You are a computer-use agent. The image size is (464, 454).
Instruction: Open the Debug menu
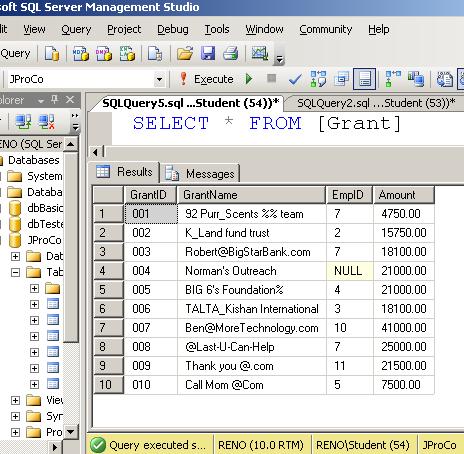tap(173, 29)
